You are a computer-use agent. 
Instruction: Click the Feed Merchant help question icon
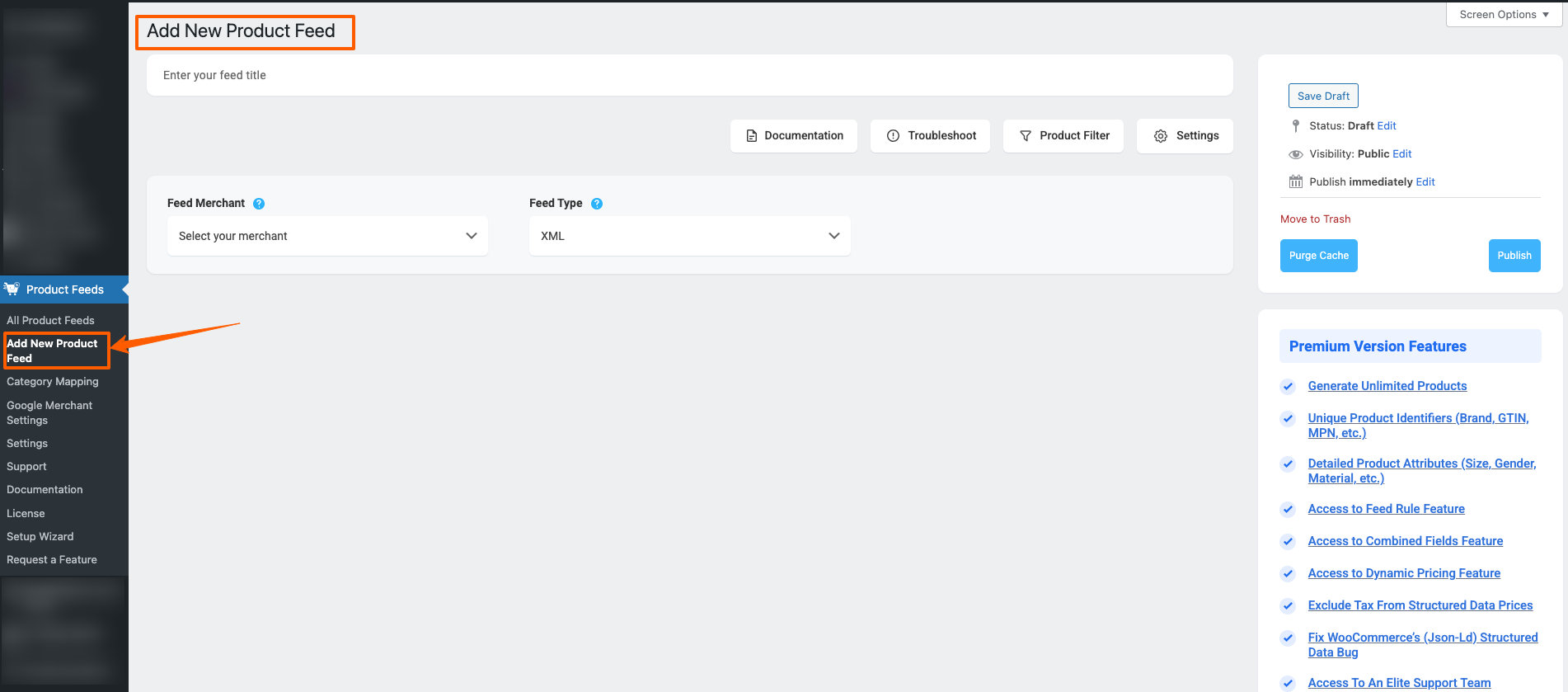click(259, 204)
